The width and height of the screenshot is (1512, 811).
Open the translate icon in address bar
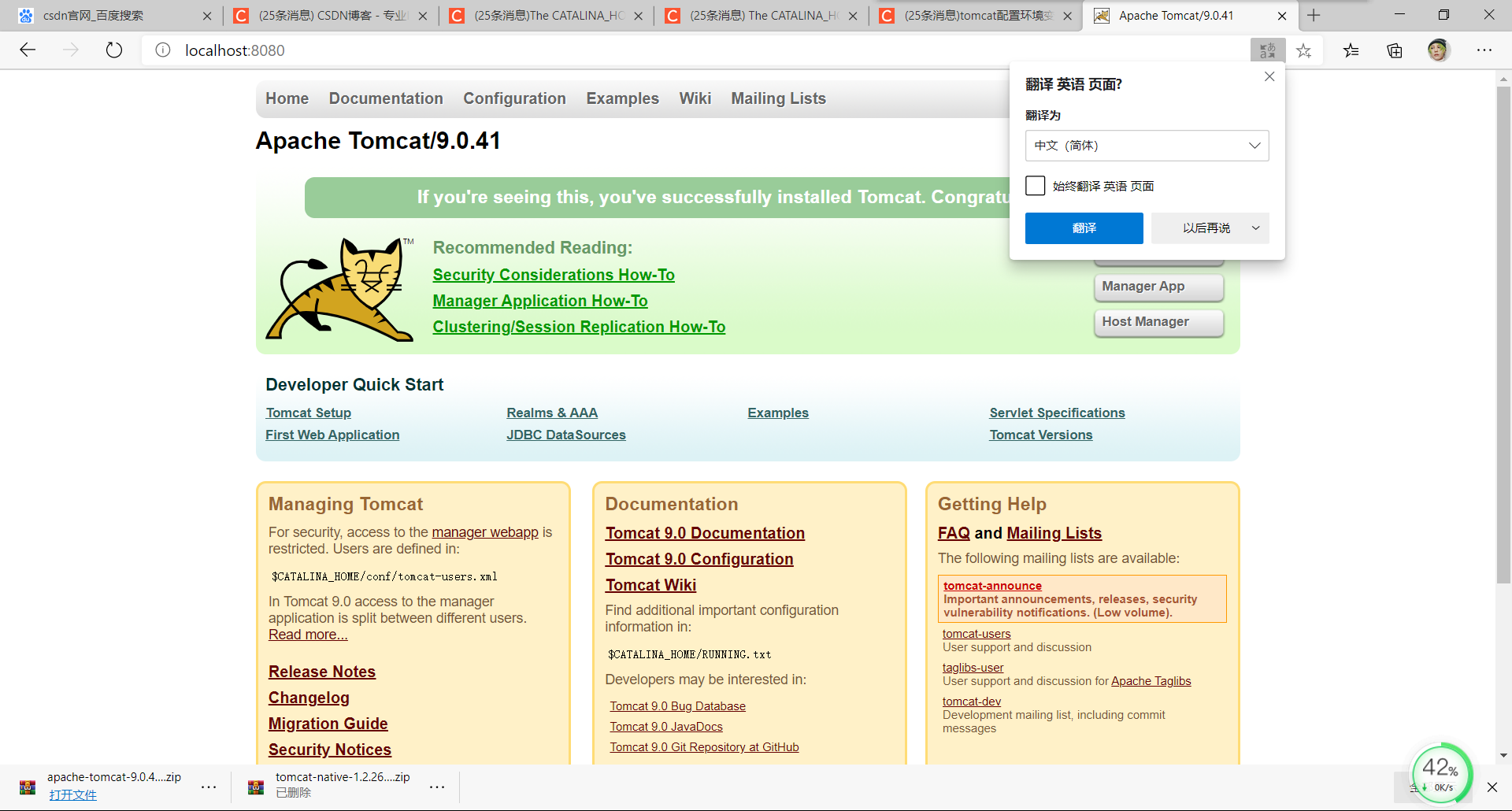pyautogui.click(x=1267, y=50)
